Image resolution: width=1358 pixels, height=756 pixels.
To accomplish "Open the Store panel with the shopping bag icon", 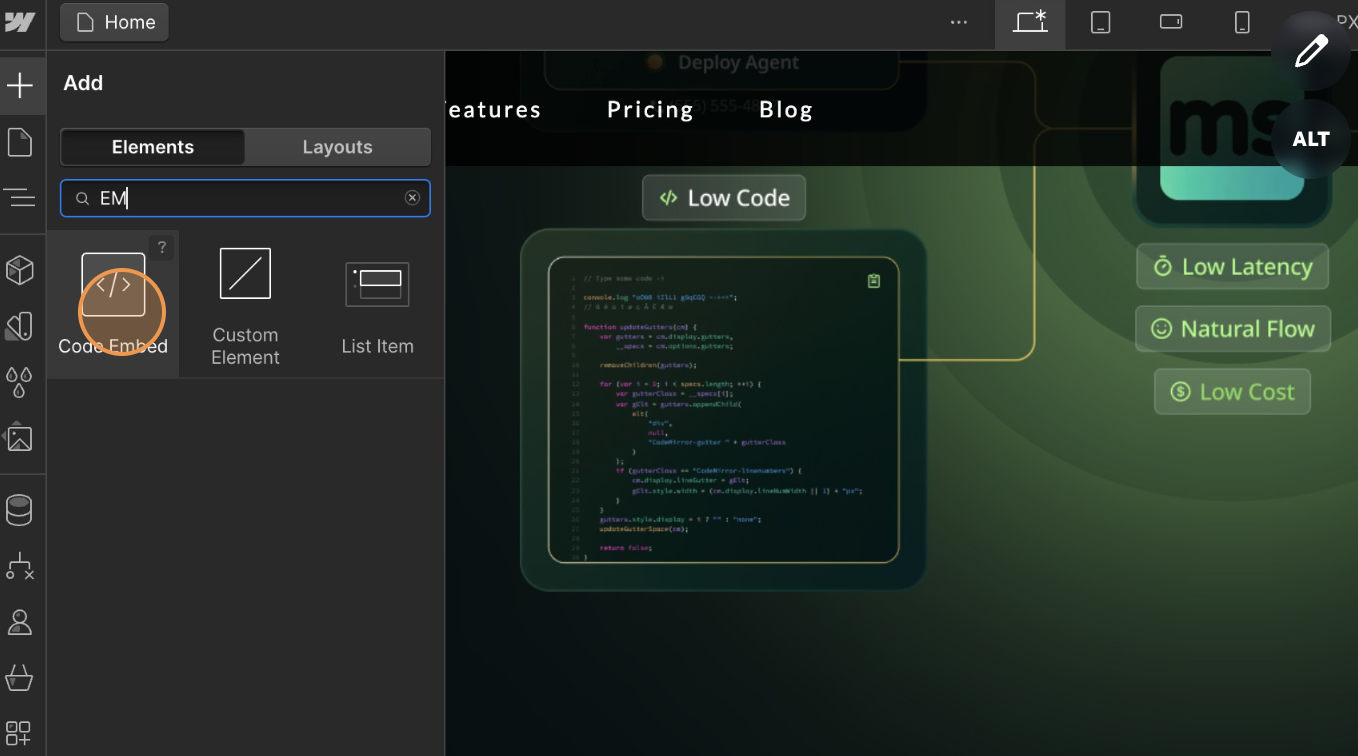I will click(x=22, y=678).
